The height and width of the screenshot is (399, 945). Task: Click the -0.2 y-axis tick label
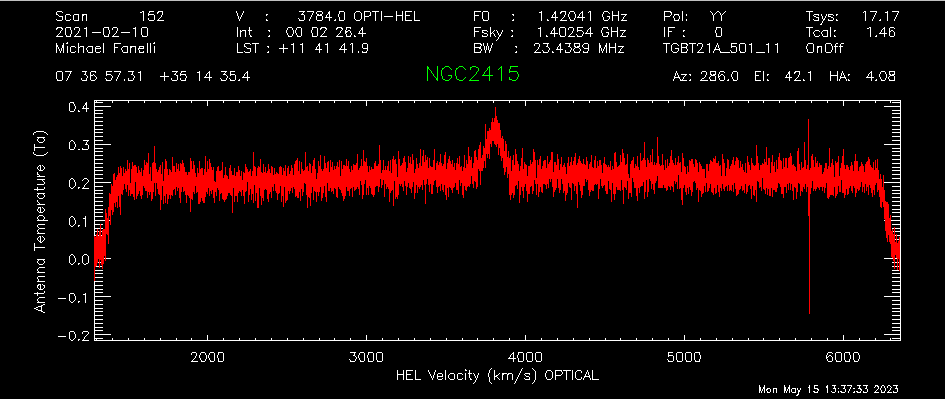pyautogui.click(x=73, y=335)
